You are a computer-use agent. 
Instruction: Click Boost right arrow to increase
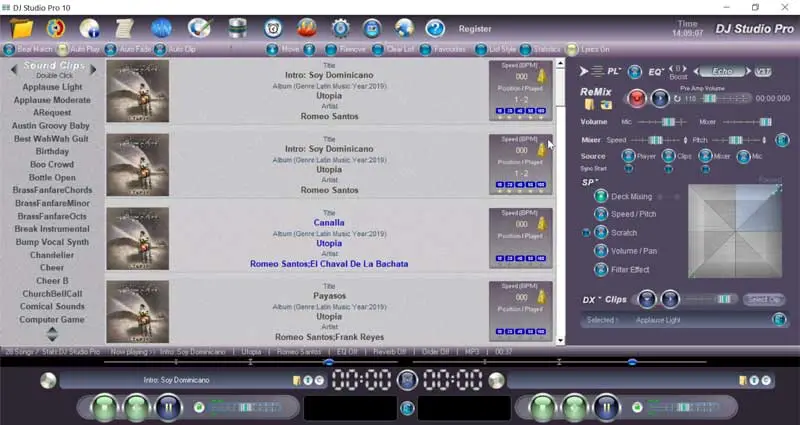pyautogui.click(x=684, y=68)
